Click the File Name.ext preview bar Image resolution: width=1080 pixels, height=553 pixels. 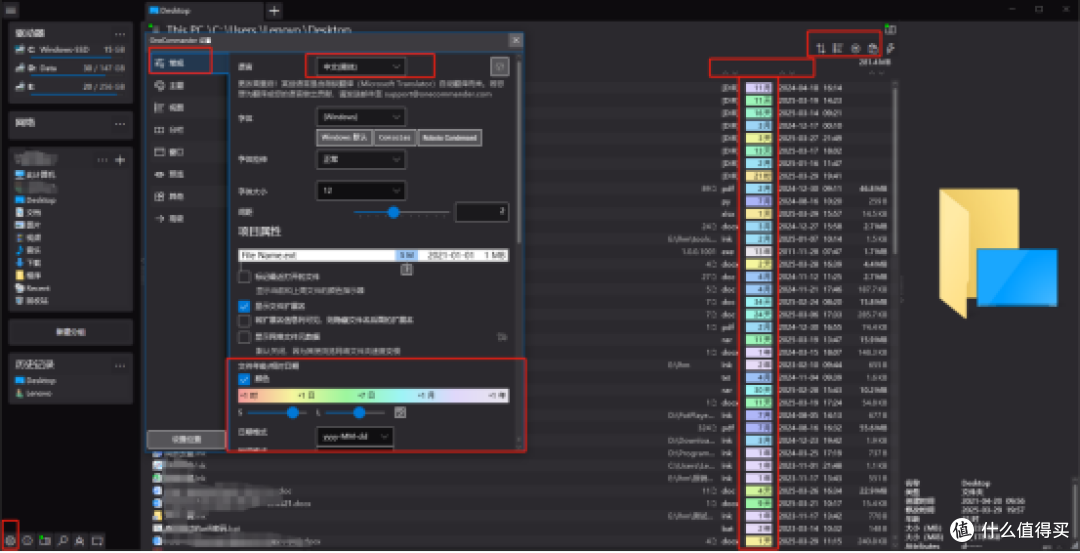373,255
